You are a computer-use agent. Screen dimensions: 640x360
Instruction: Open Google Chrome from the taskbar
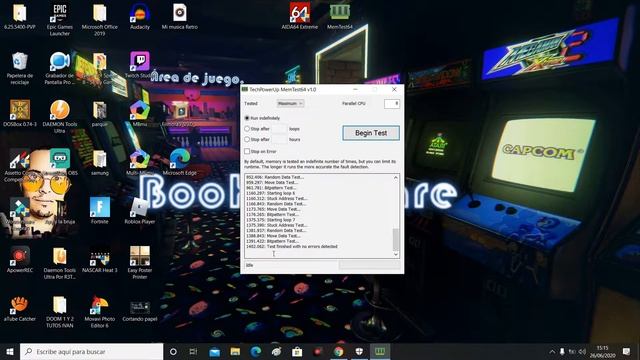click(338, 351)
